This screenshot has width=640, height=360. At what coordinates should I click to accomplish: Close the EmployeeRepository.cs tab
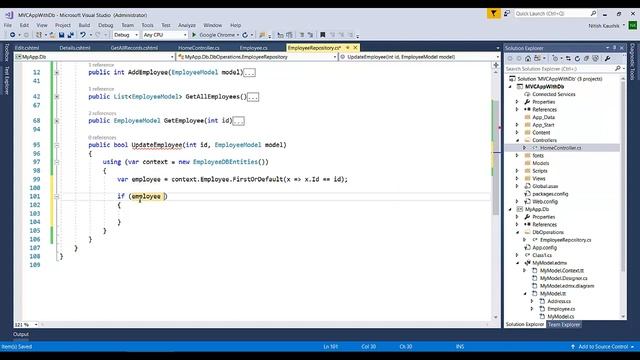[355, 48]
